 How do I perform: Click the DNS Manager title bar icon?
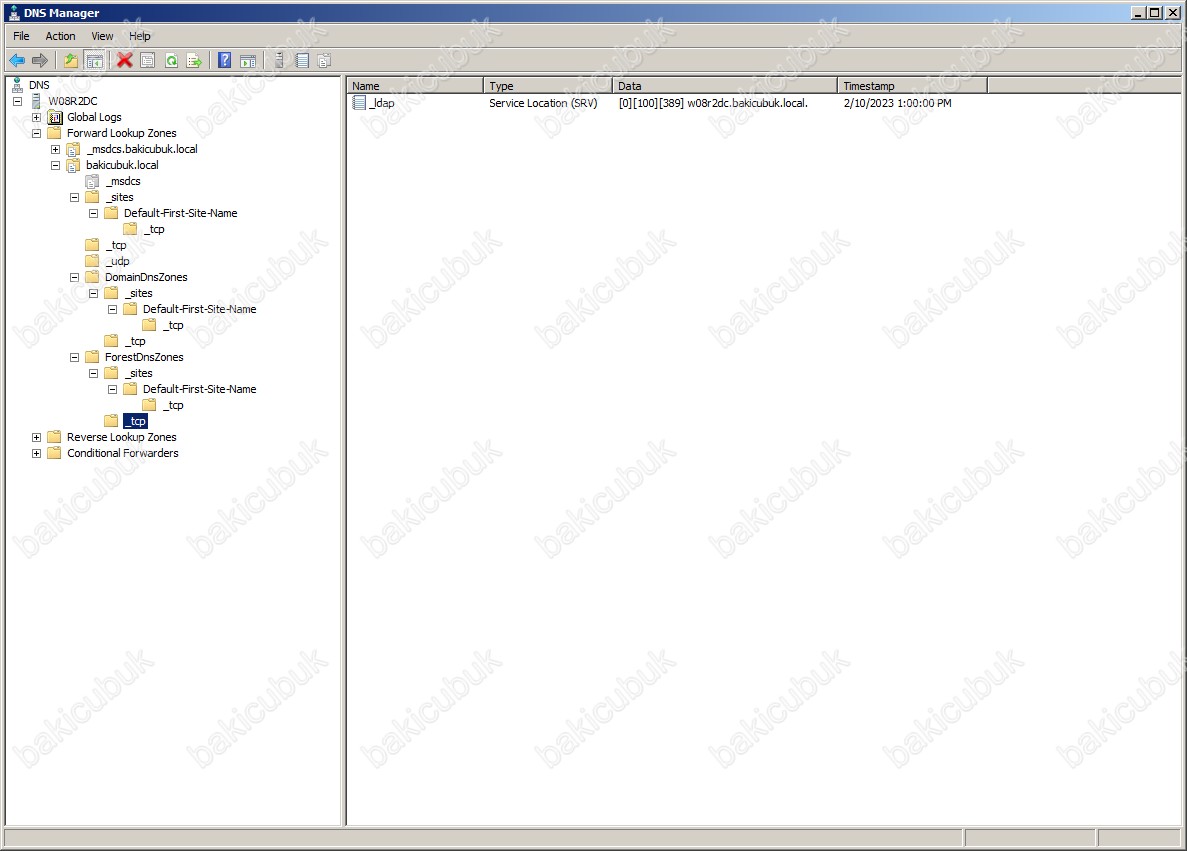(x=14, y=13)
